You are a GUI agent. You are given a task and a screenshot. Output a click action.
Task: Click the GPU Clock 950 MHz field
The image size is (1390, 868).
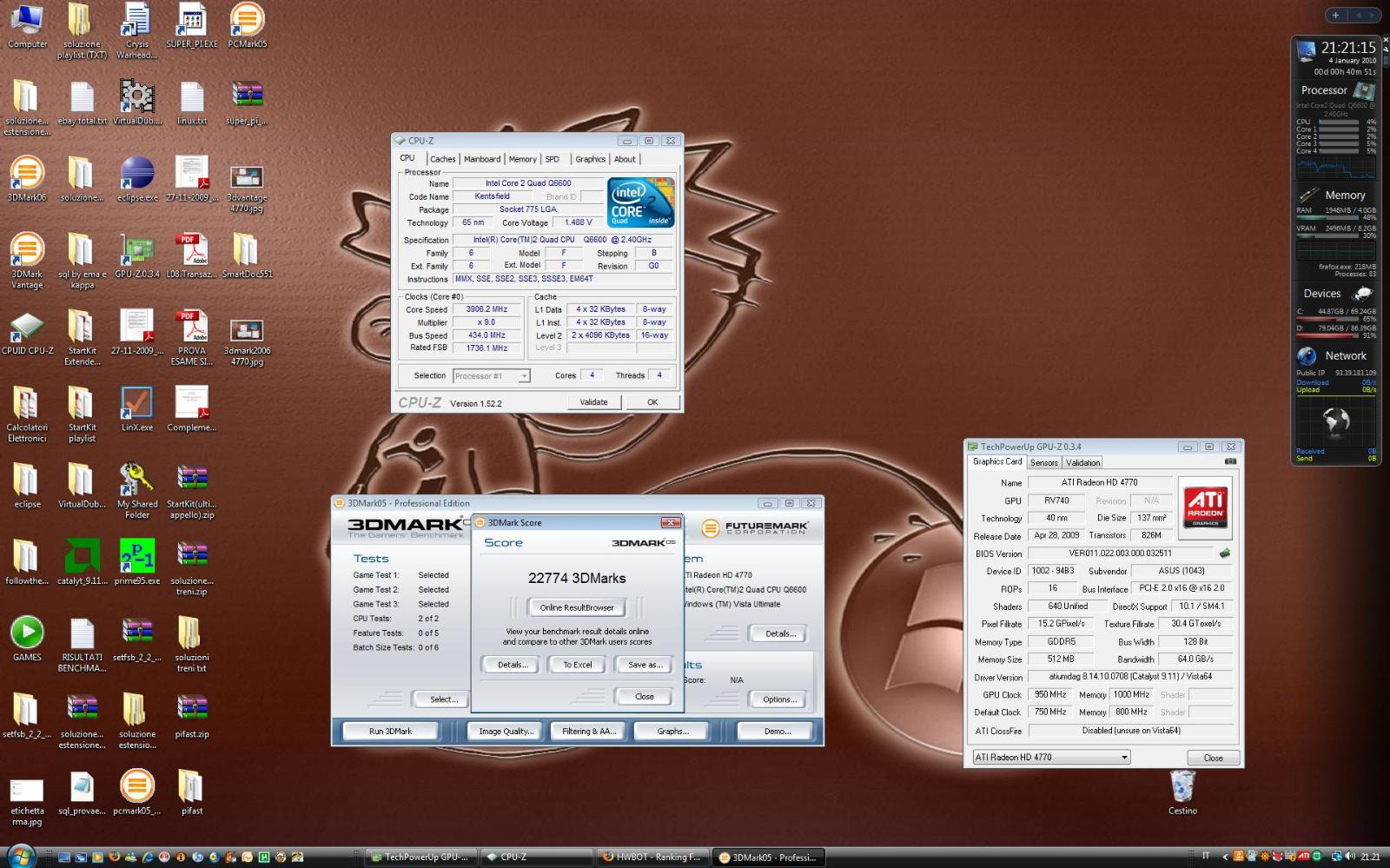click(x=1050, y=695)
